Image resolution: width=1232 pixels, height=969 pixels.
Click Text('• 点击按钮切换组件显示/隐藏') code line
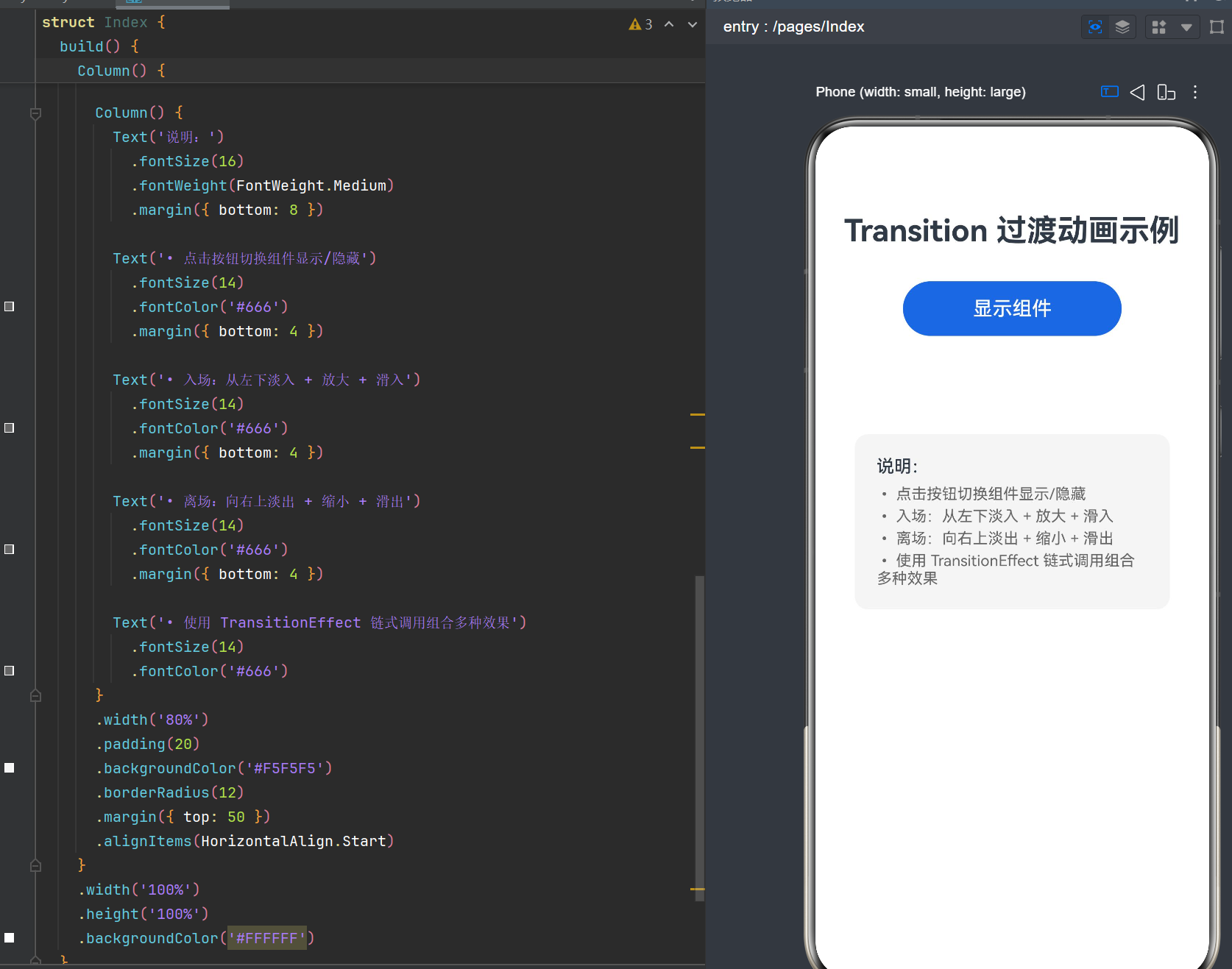244,258
